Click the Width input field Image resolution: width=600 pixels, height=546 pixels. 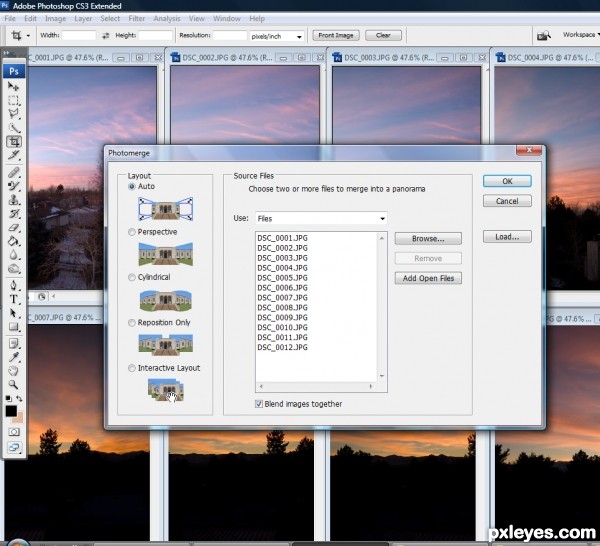(78, 36)
